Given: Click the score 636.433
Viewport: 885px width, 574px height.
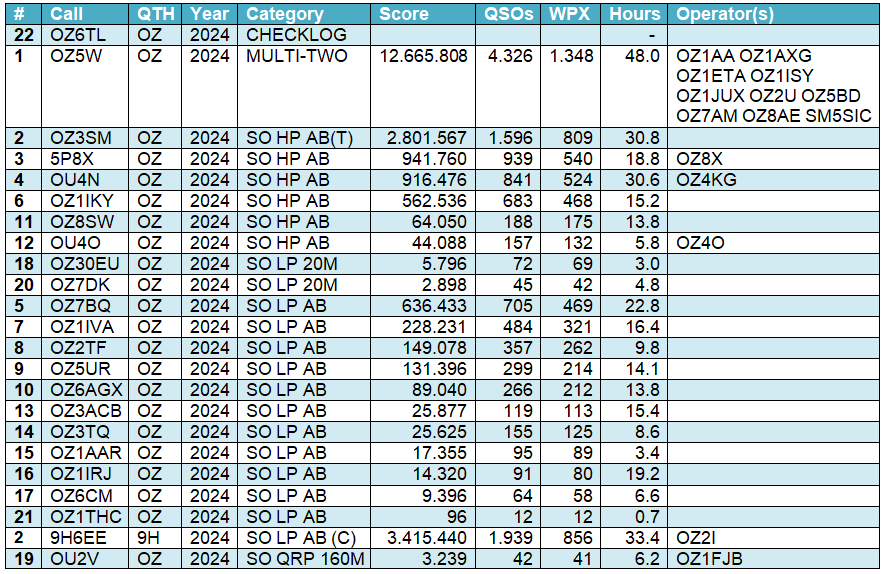Looking at the screenshot, I should point(434,305).
